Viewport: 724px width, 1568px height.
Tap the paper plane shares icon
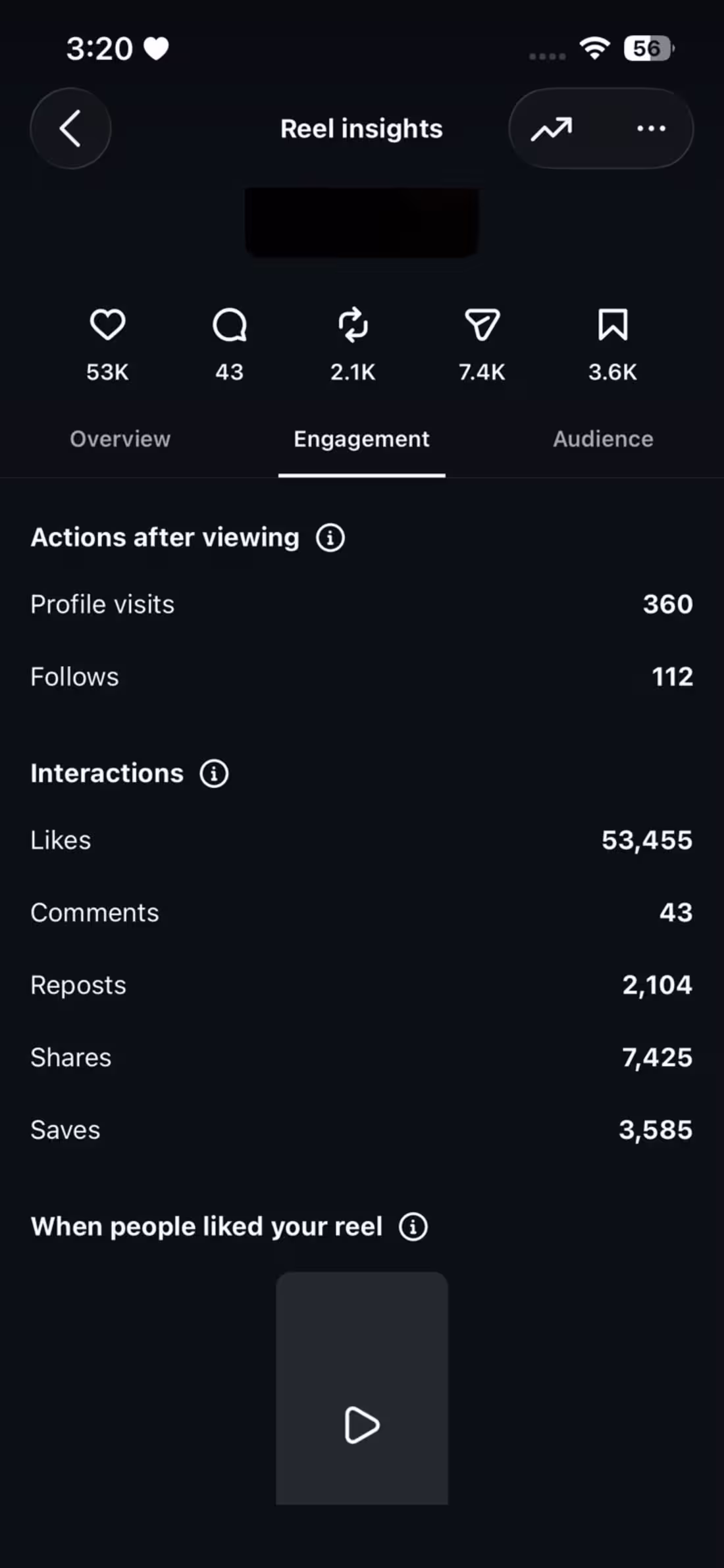coord(482,325)
